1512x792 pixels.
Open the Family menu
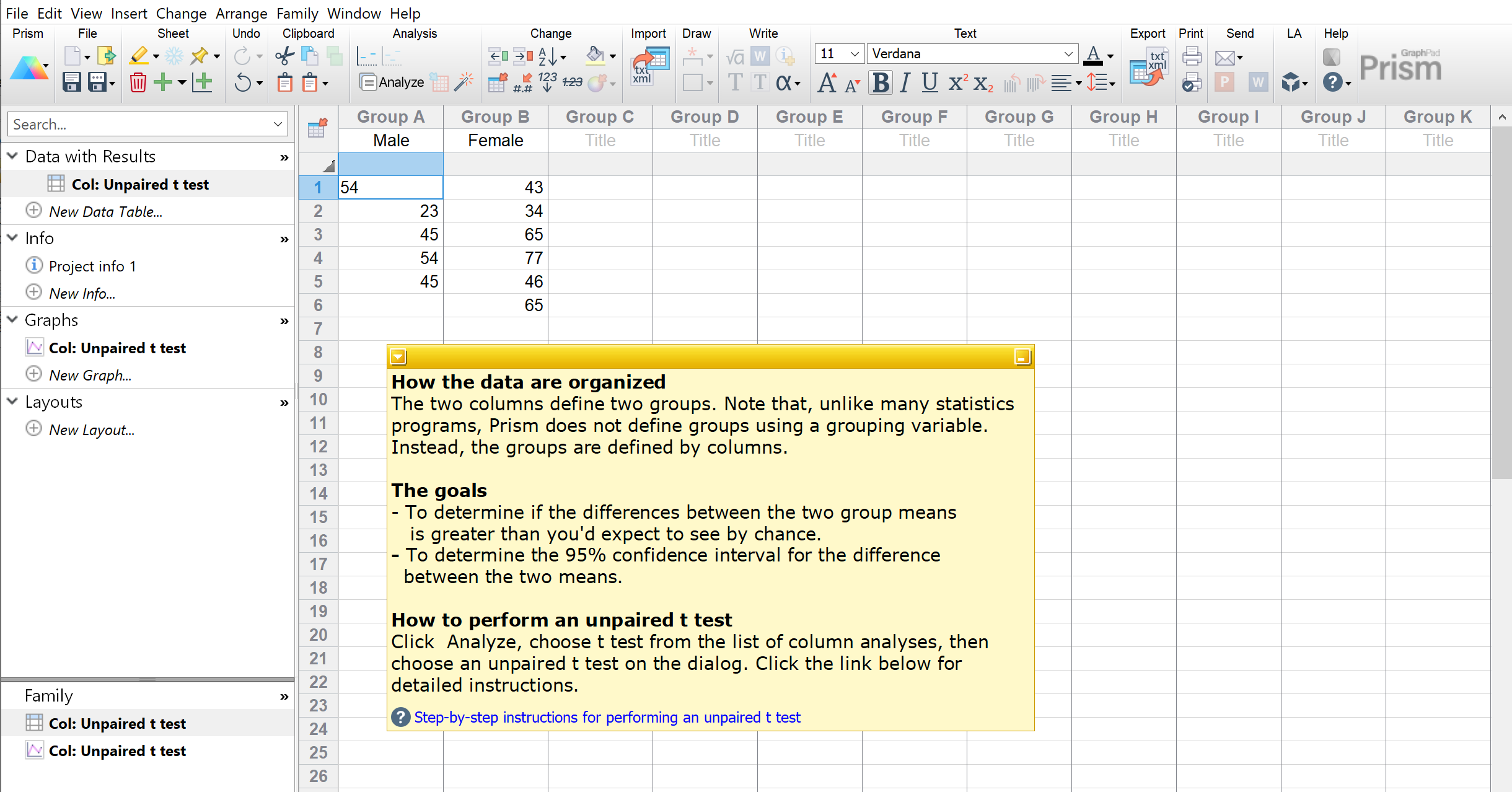click(297, 13)
